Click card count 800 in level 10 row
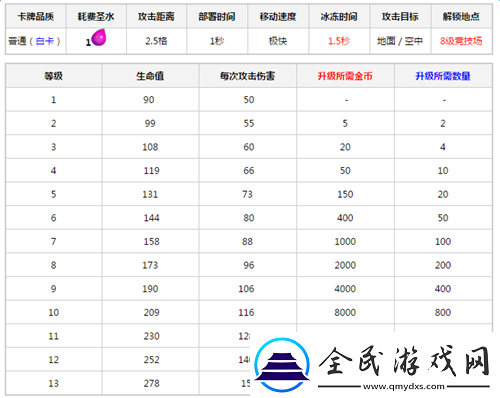This screenshot has width=500, height=398. tap(443, 313)
